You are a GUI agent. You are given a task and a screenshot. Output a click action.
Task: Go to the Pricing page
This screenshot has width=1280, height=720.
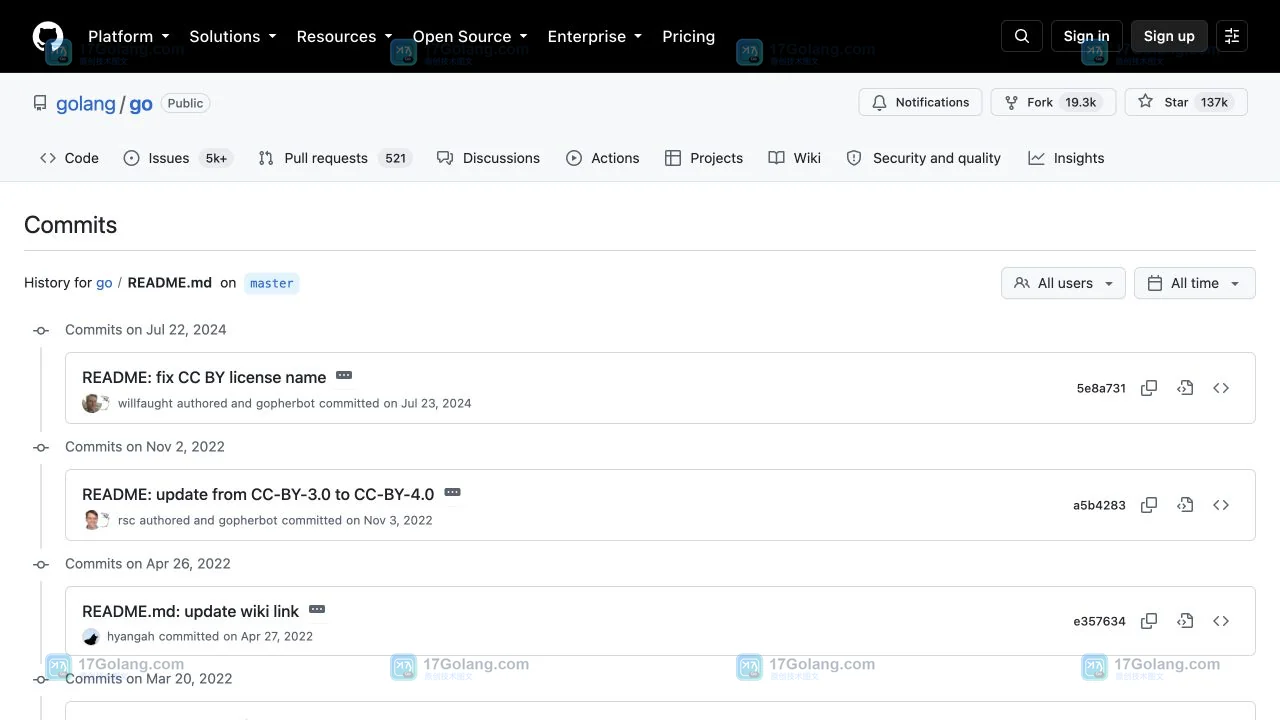(x=688, y=36)
